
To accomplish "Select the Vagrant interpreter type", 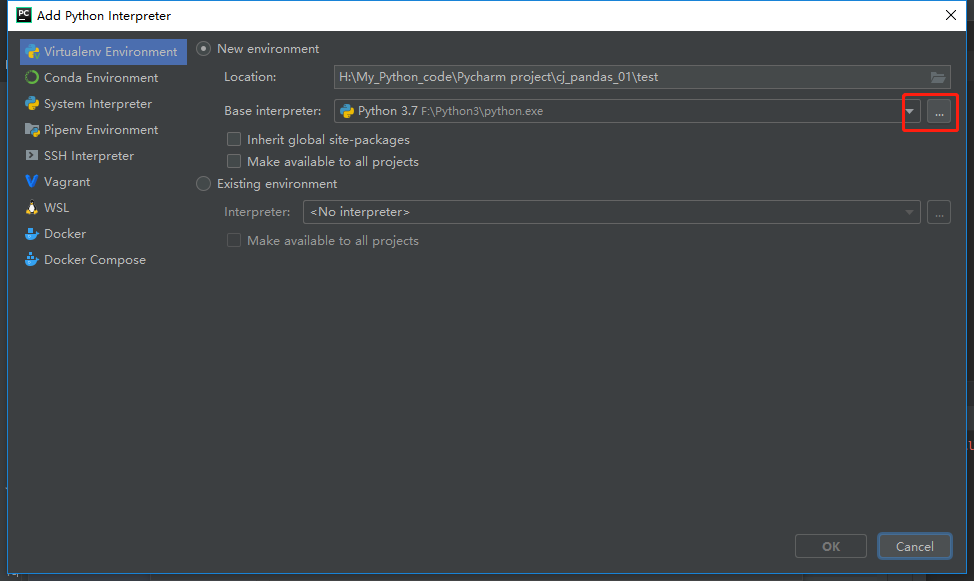I will coord(67,181).
